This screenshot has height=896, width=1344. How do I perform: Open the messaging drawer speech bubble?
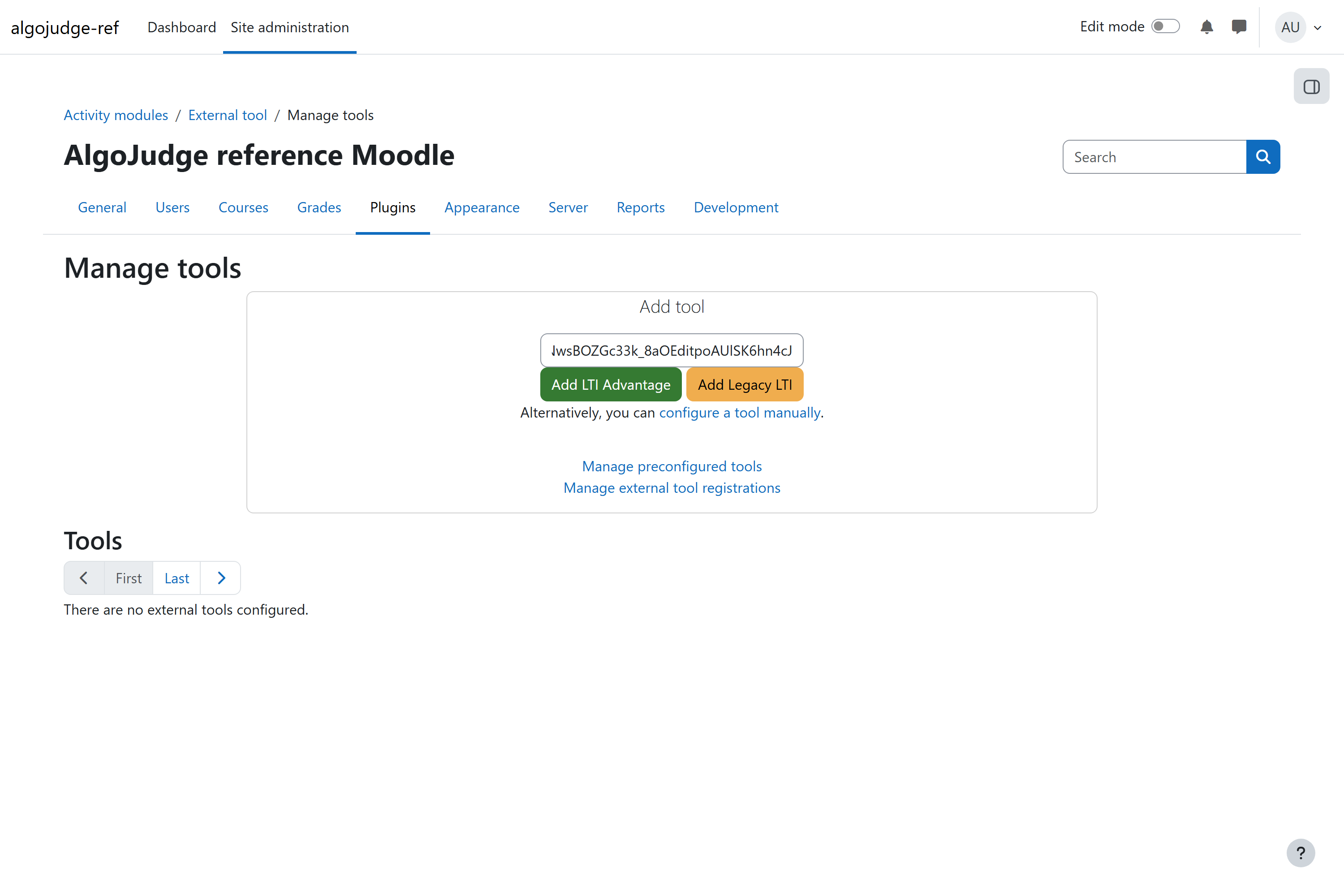click(1239, 27)
